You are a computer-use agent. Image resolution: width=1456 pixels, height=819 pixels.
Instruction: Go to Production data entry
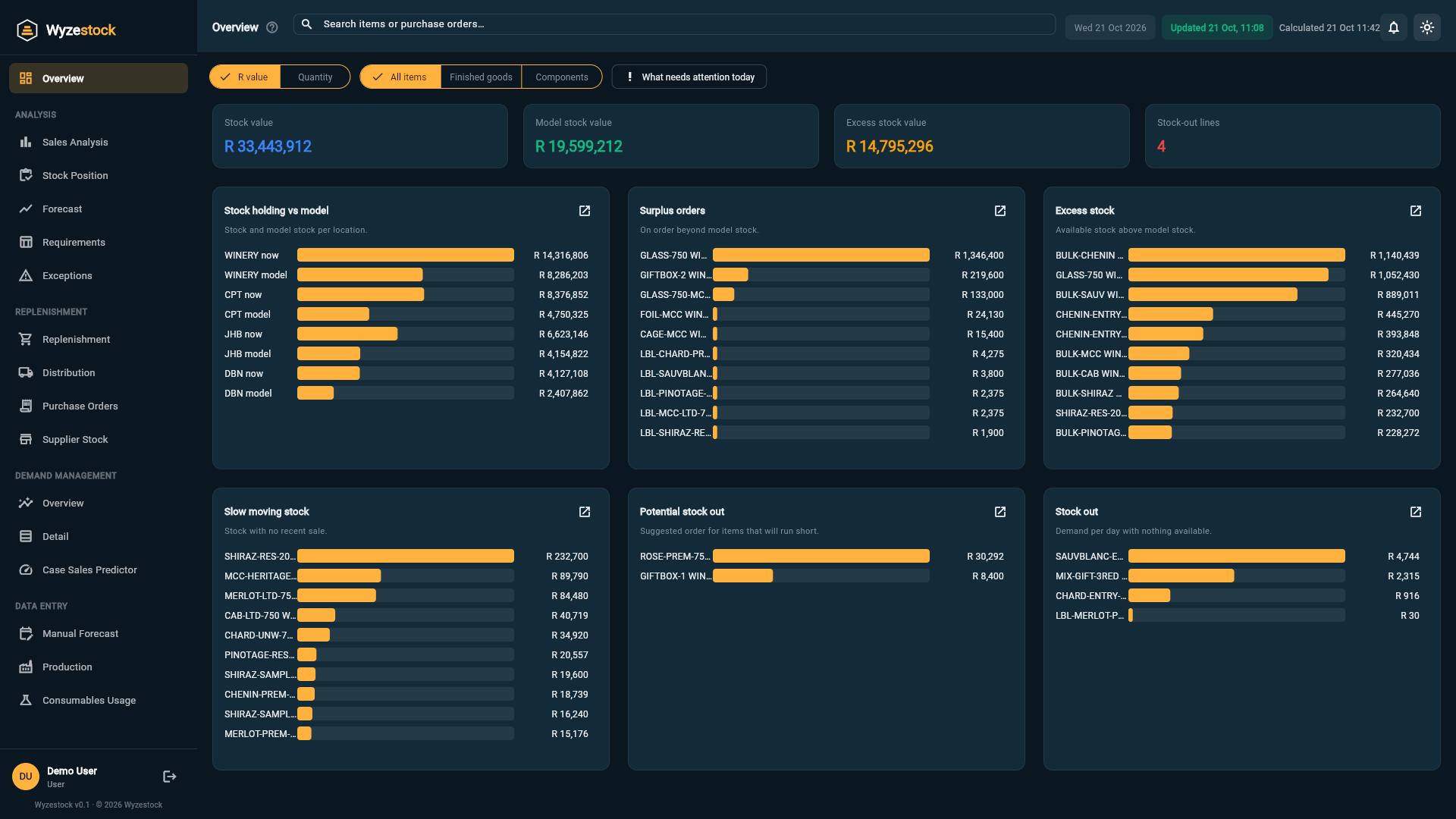click(x=99, y=667)
